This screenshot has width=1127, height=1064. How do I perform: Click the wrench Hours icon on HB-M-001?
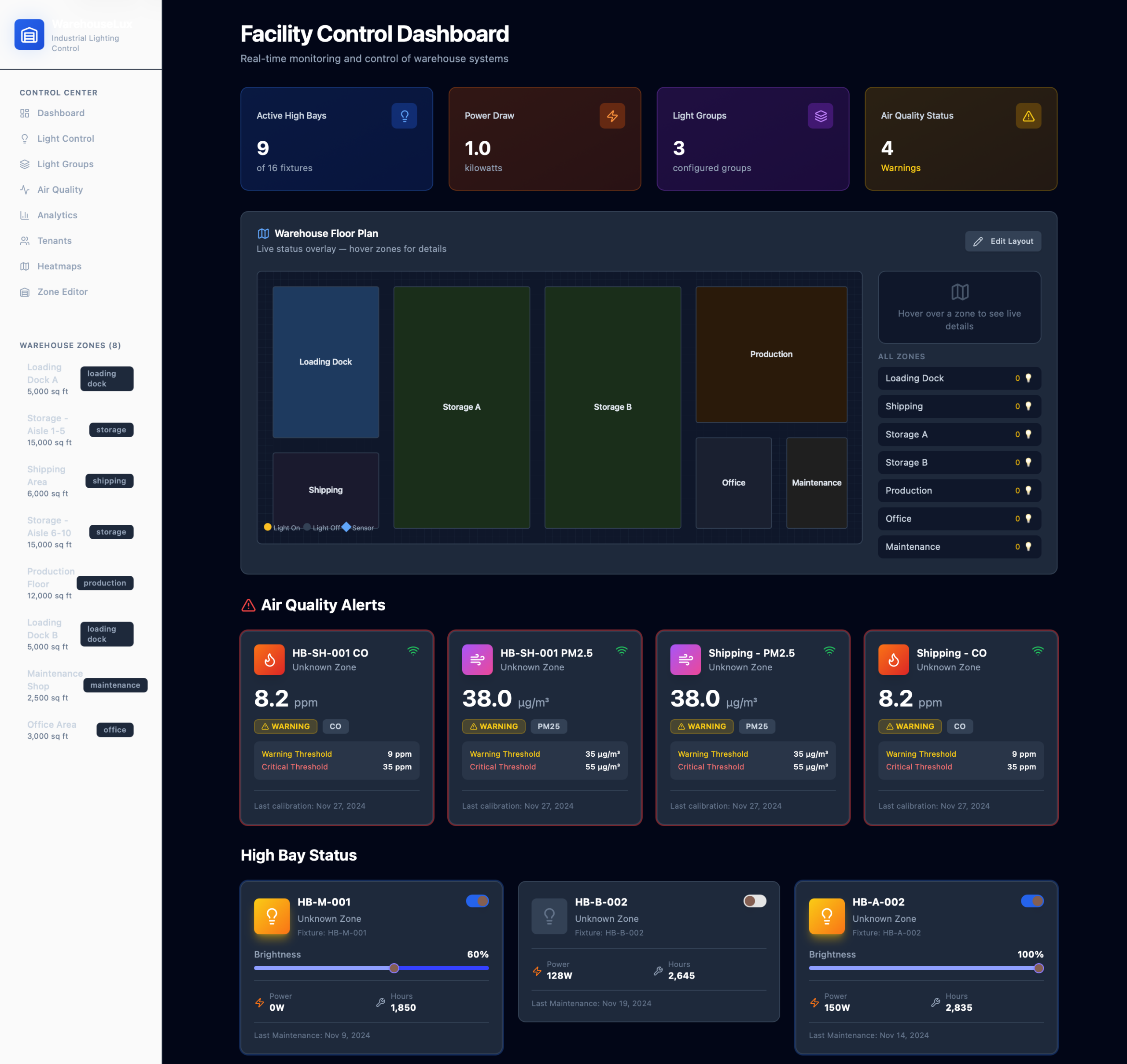pos(380,1002)
